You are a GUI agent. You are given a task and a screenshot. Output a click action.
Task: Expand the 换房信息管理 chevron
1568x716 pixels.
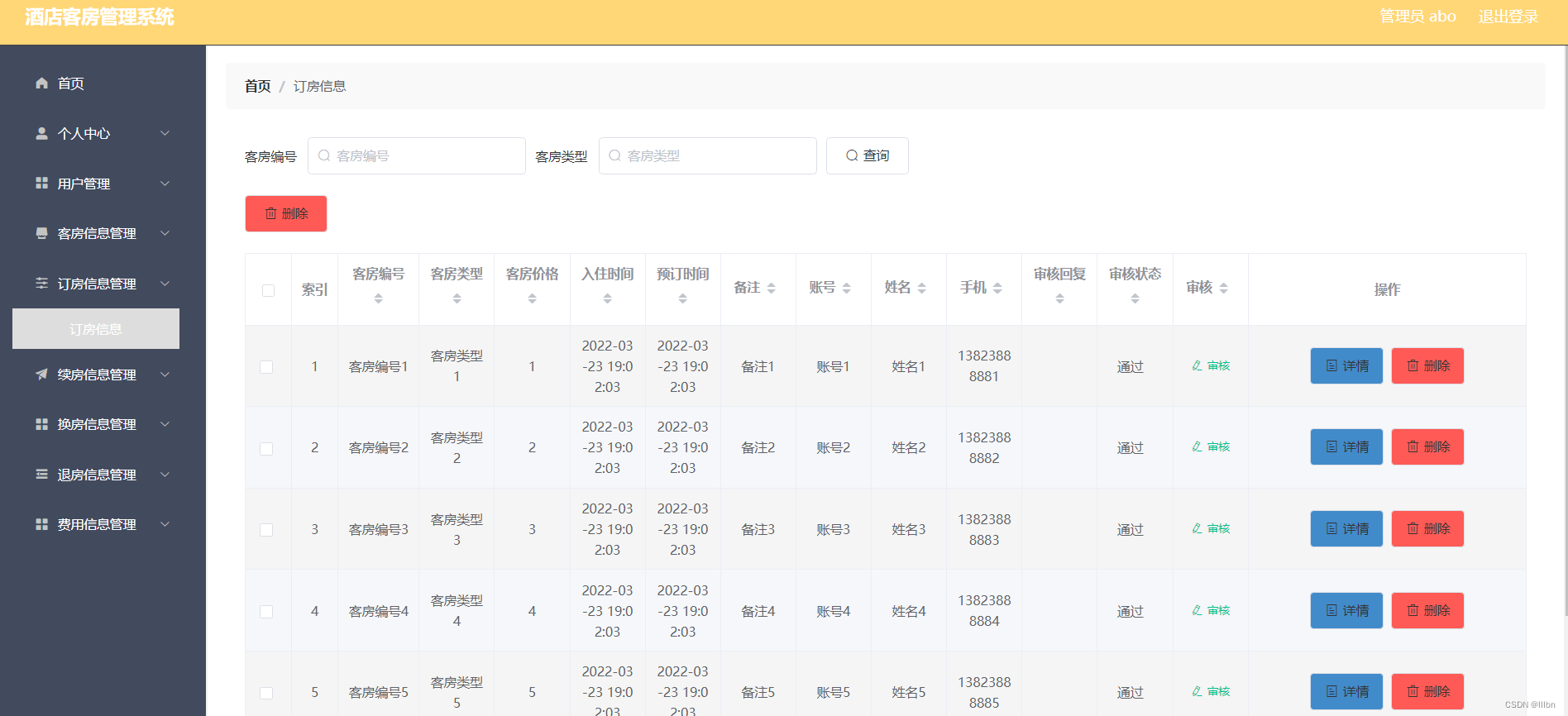tap(165, 424)
